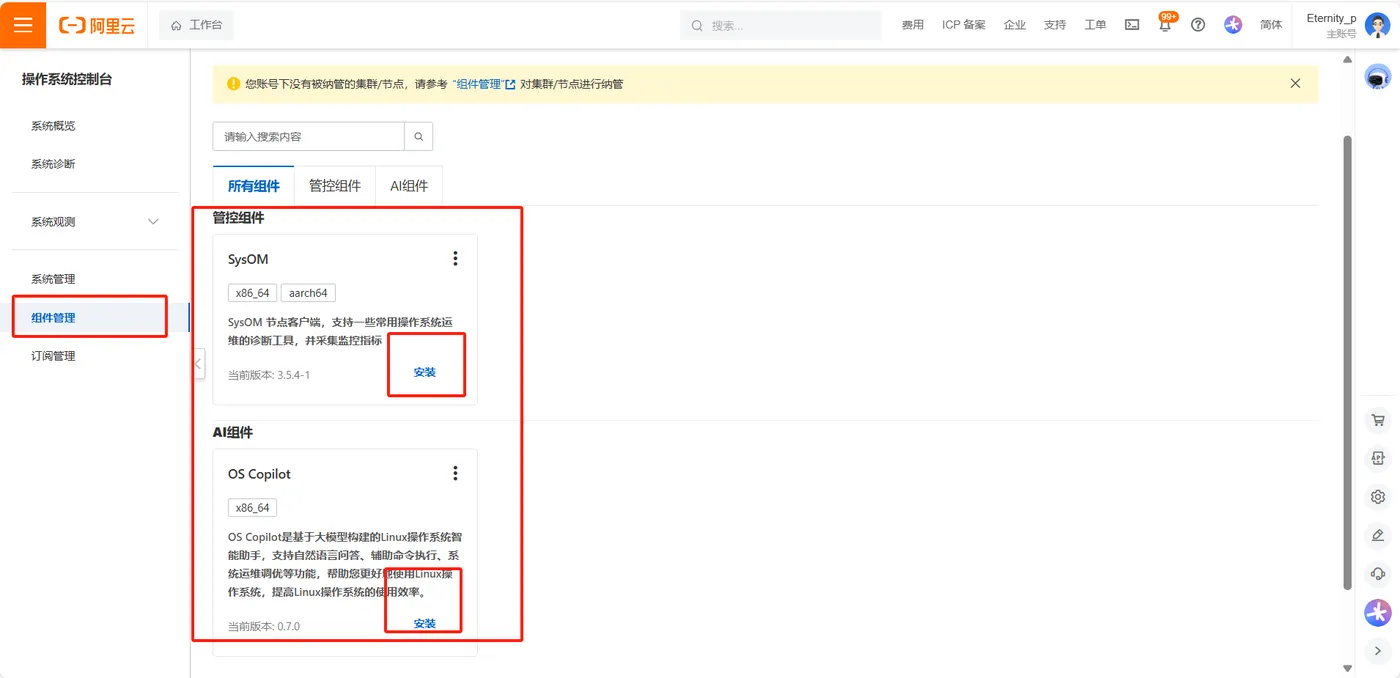The width and height of the screenshot is (1400, 678).
Task: Open notifications bell with 99+ badge
Action: tap(1165, 24)
